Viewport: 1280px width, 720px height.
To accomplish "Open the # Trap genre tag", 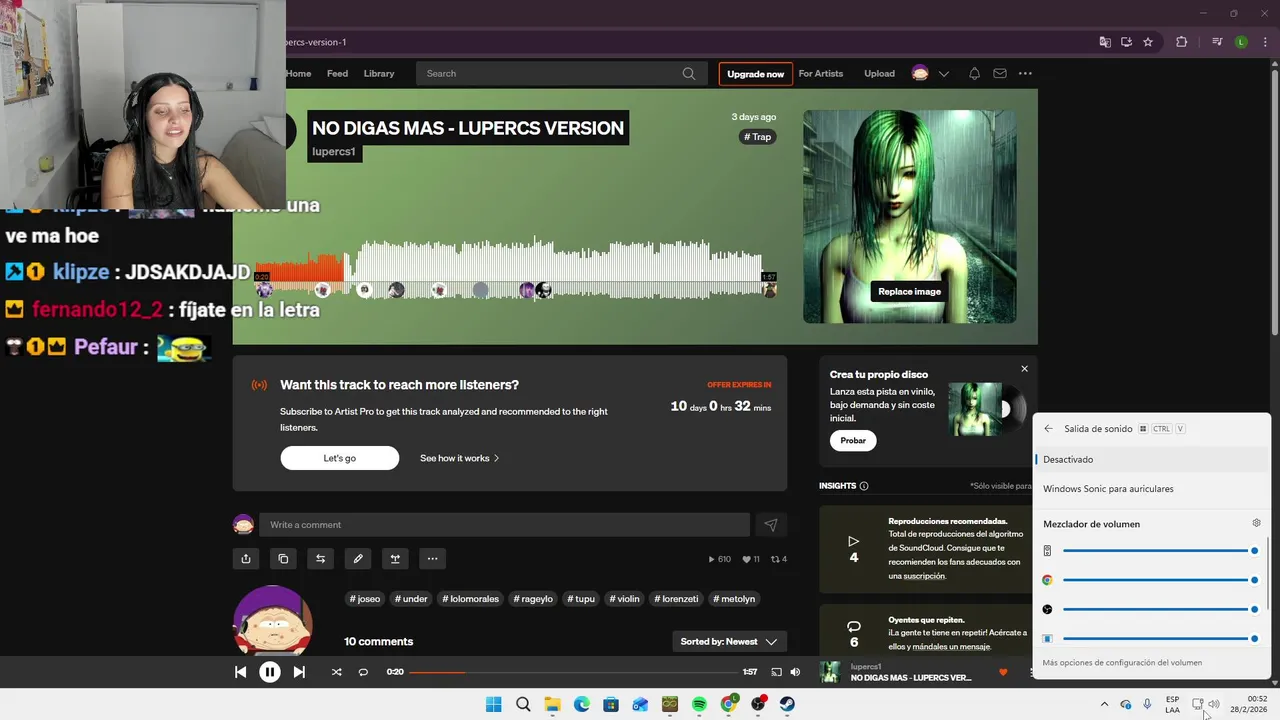I will pos(758,137).
